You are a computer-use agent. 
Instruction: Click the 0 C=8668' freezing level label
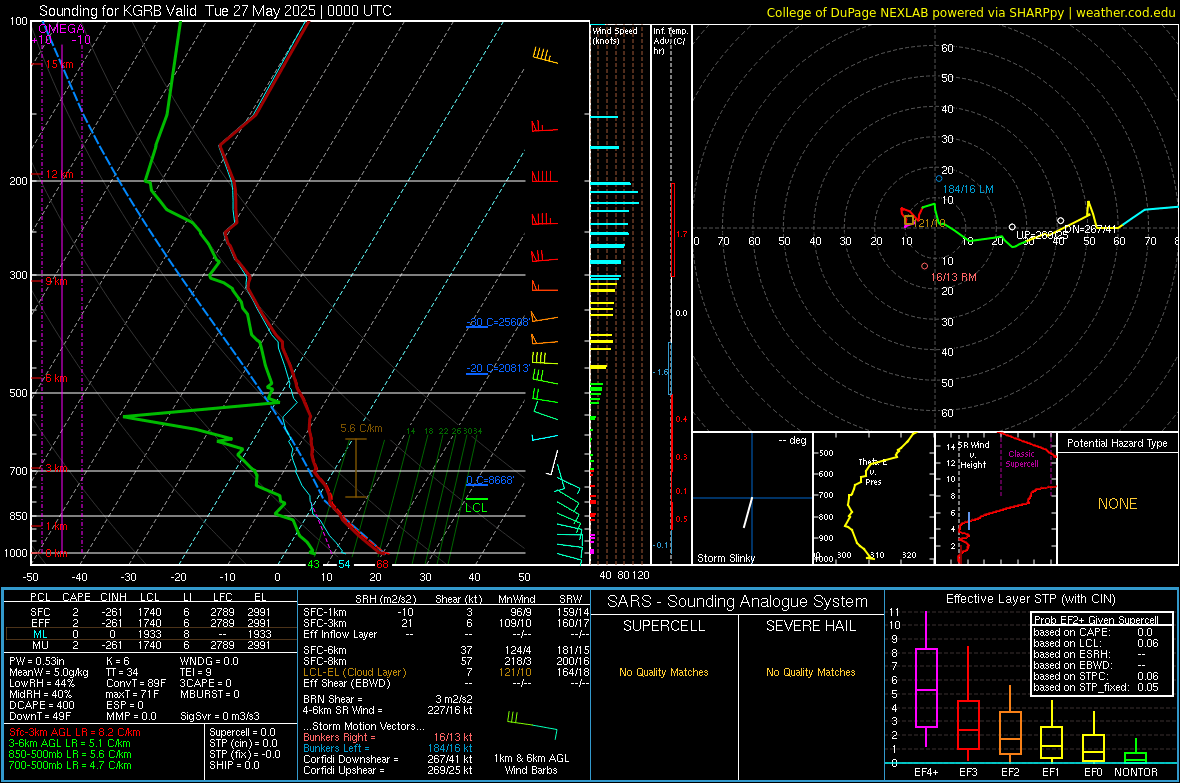[x=490, y=480]
